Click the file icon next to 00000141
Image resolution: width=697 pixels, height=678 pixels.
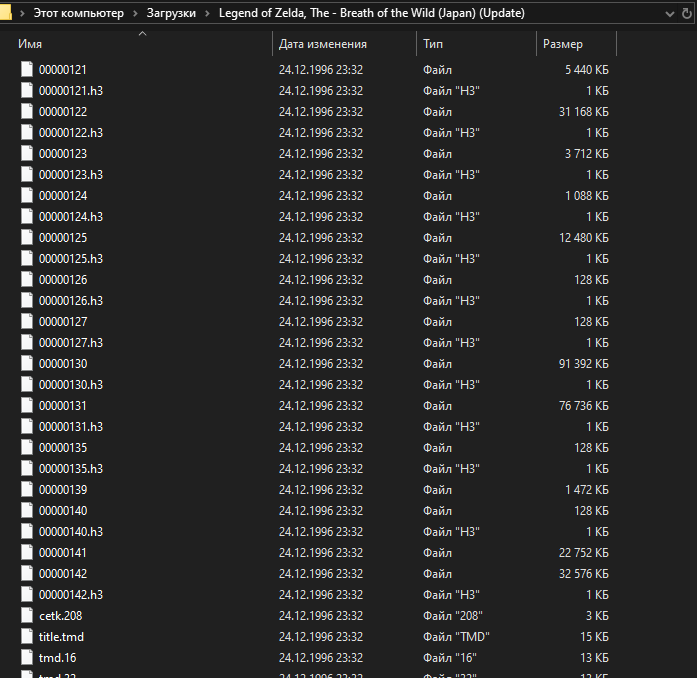27,552
